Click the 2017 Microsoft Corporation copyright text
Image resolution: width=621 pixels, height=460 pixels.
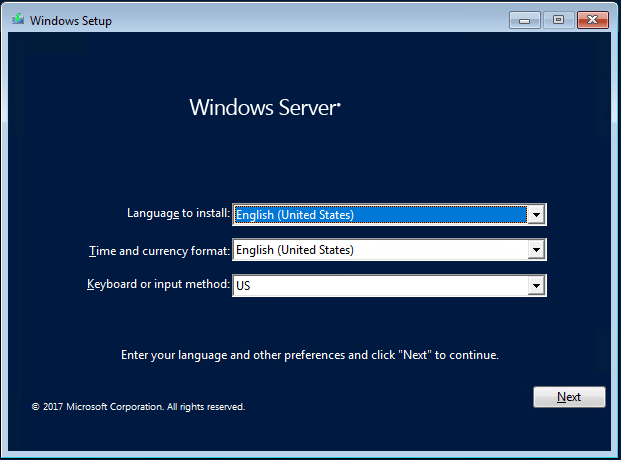[x=138, y=407]
